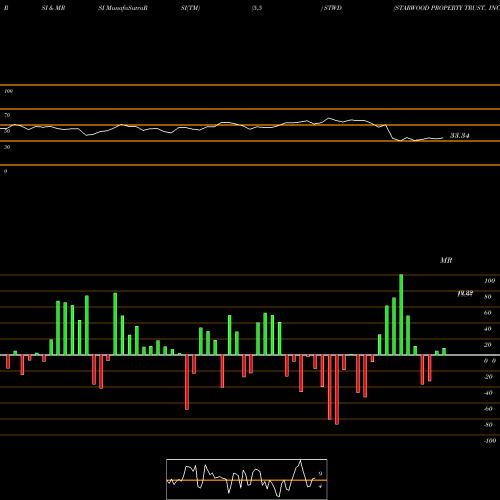The image size is (500, 500).
Task: Open the mini oscillator thumbnail chart
Action: (247, 479)
